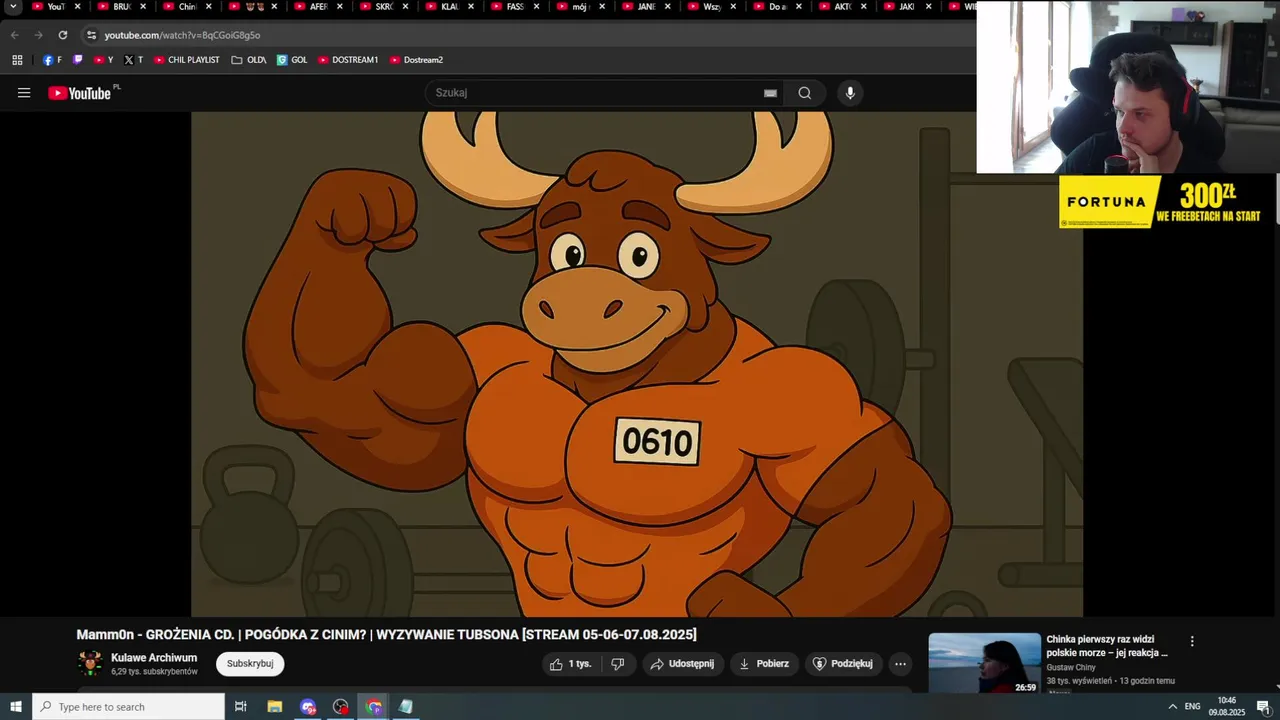The width and height of the screenshot is (1280, 720).
Task: Open the on-screen keyboard in search box
Action: [x=770, y=93]
